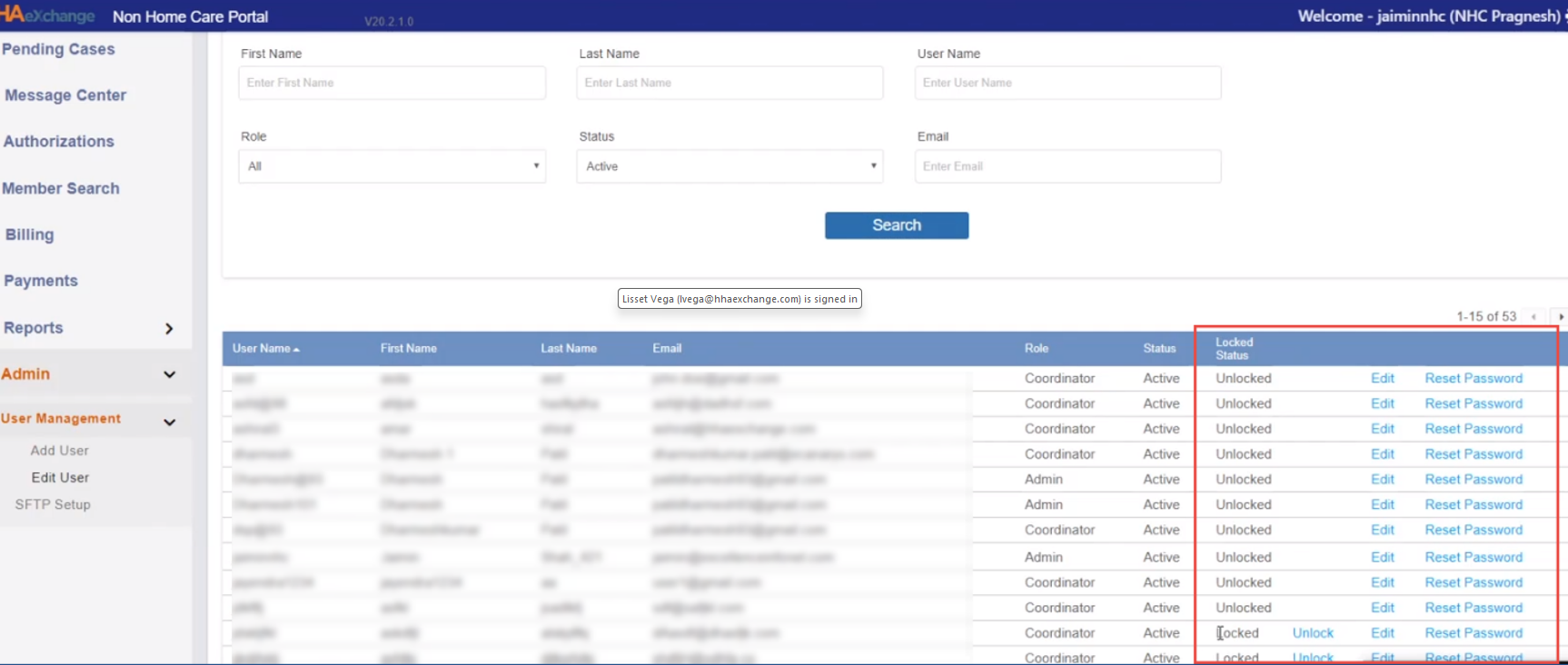Sort by User Name column header

(262, 349)
